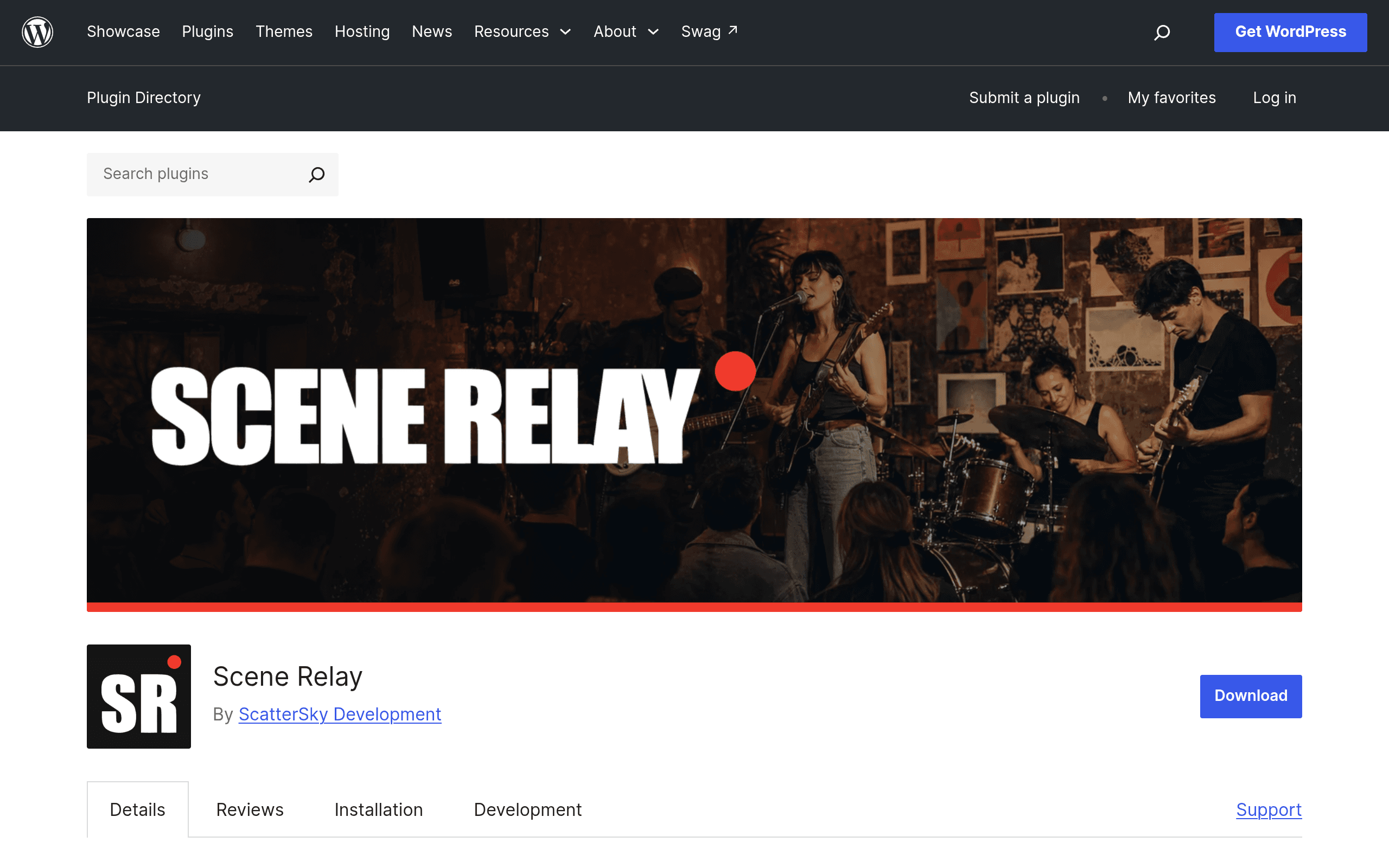Click the Scene Relay plugin title

(288, 676)
